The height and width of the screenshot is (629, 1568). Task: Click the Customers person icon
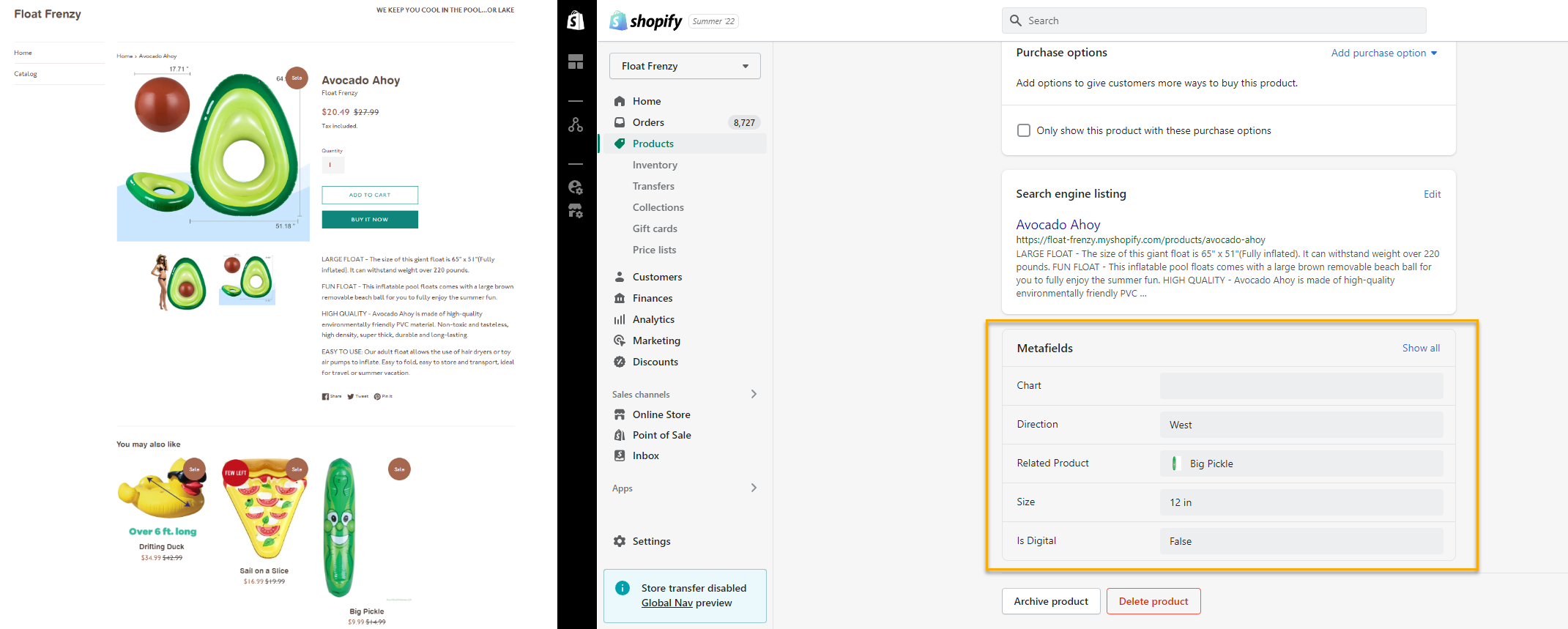620,277
